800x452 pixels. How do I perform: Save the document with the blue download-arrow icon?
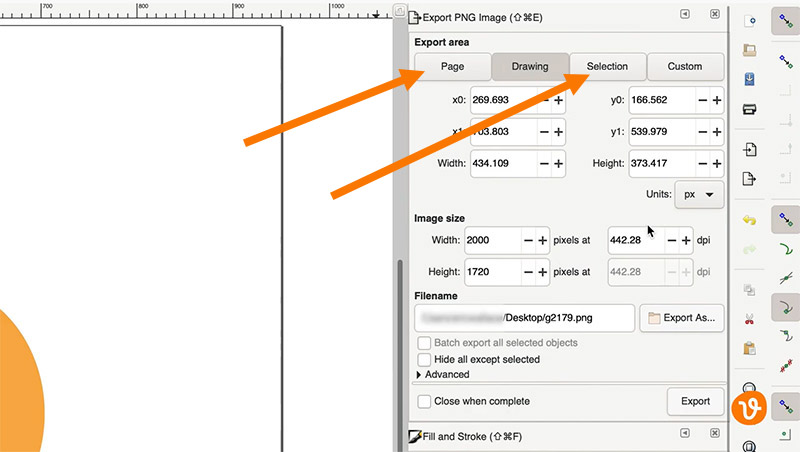[x=749, y=79]
